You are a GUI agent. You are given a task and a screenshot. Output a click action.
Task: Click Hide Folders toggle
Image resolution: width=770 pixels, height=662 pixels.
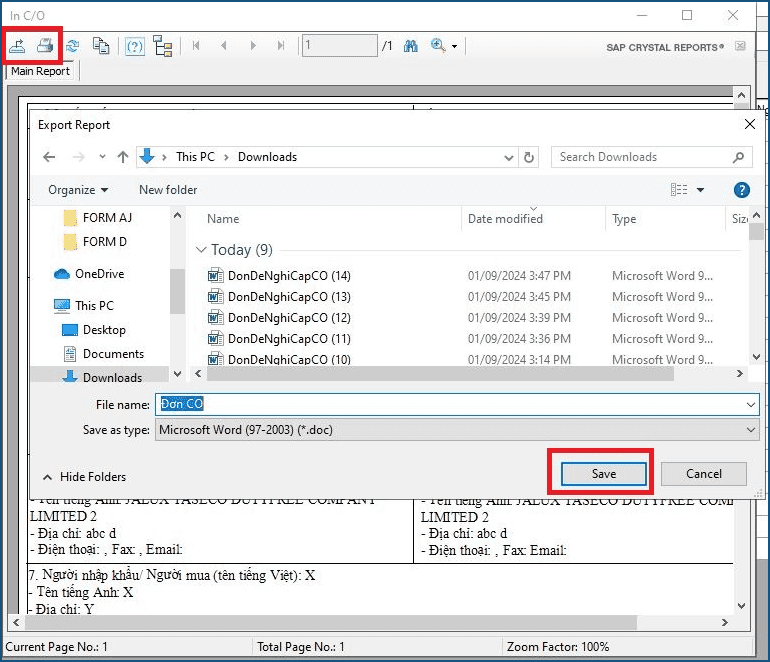pos(84,477)
